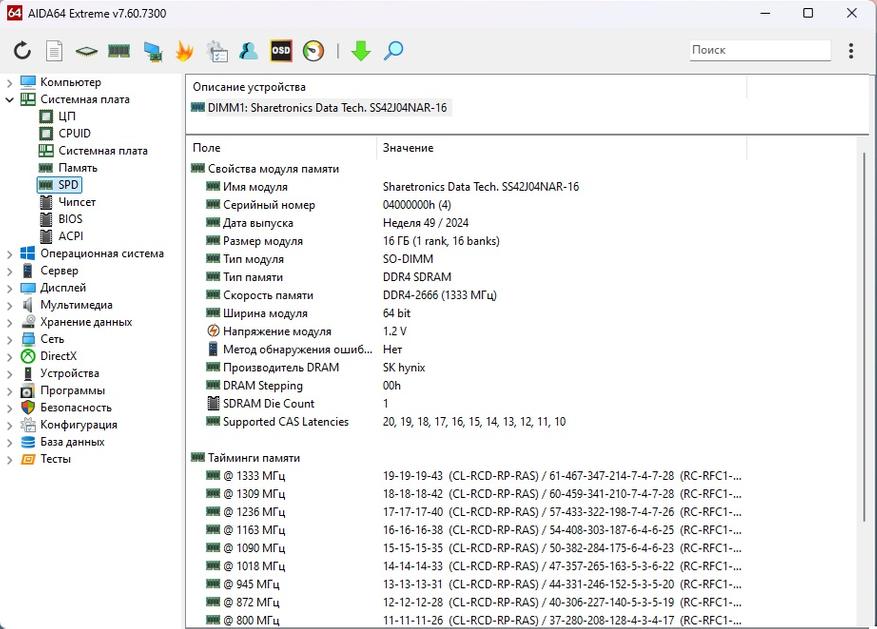Open the OSD panel icon
This screenshot has height=629, width=877.
click(x=281, y=51)
